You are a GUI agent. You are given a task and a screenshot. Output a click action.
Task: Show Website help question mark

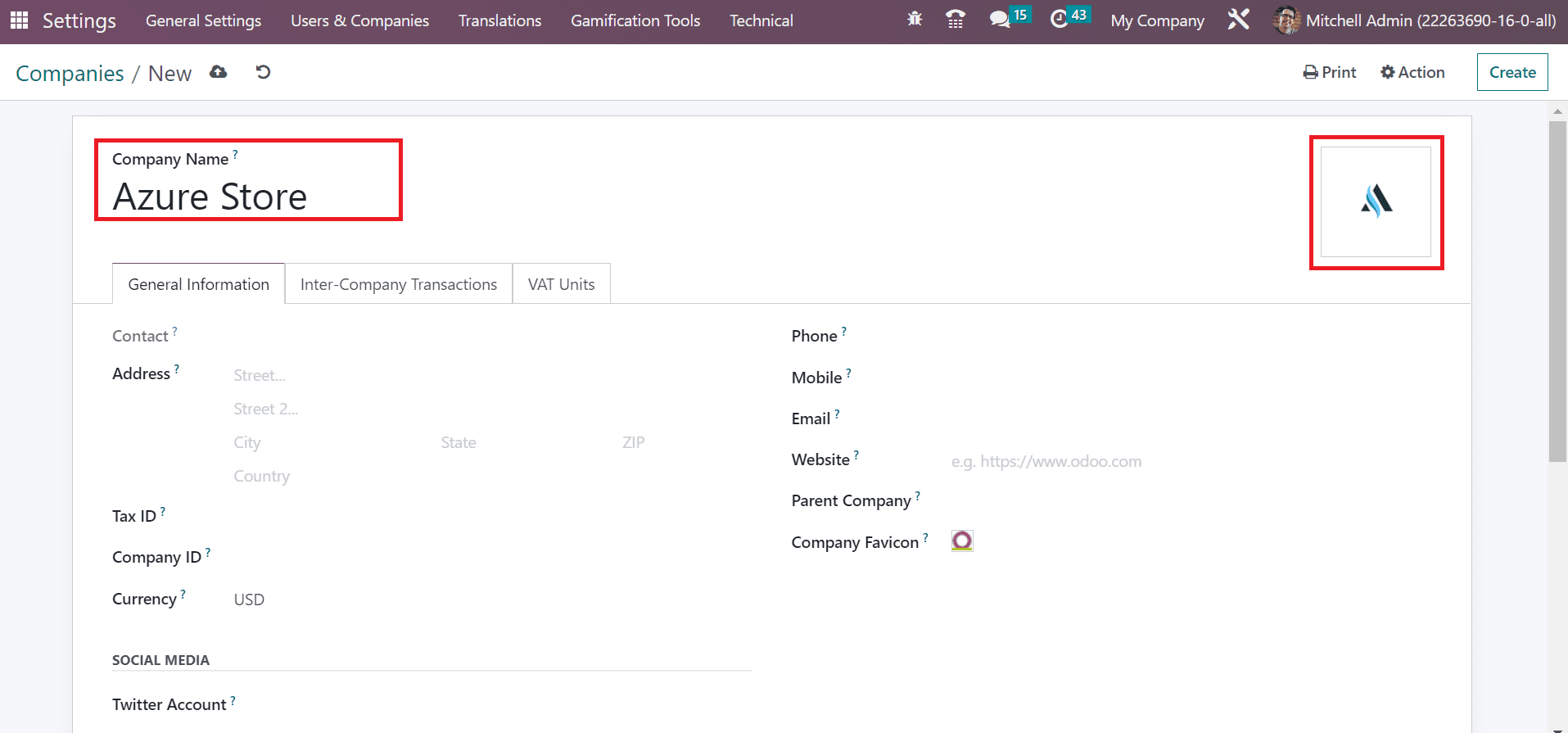856,455
